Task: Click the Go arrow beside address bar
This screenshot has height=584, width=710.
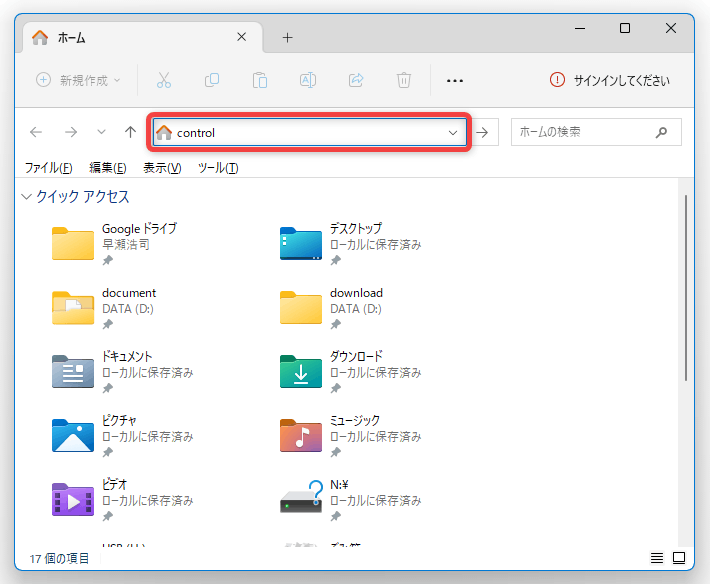Action: pyautogui.click(x=483, y=133)
